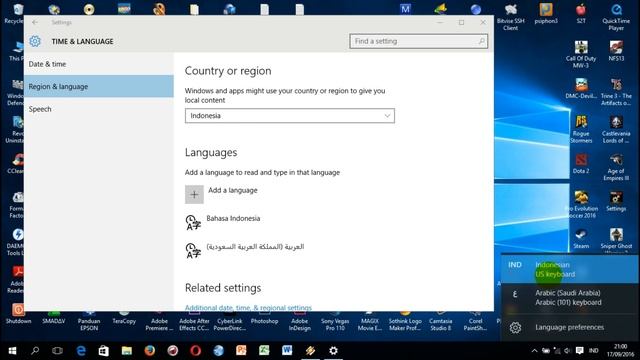Expand the Indonesia country or region dropdown
The width and height of the screenshot is (640, 360).
pyautogui.click(x=290, y=116)
